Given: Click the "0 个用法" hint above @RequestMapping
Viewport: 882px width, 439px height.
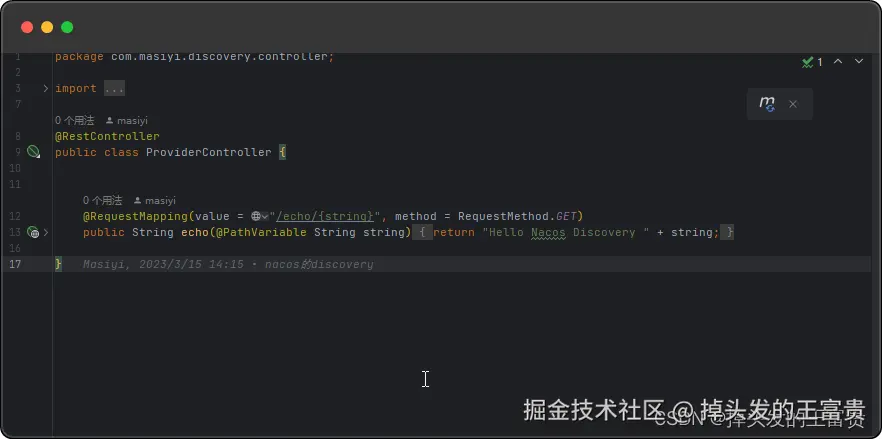Looking at the screenshot, I should 102,200.
